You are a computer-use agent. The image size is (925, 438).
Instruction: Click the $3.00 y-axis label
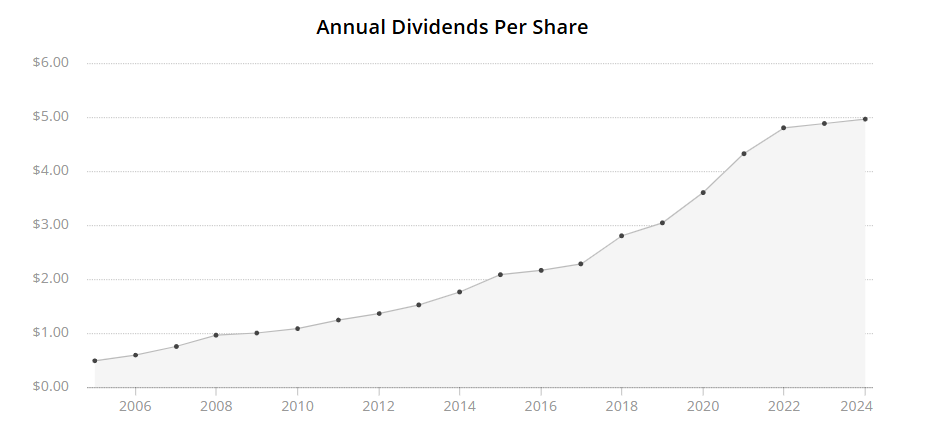(x=50, y=225)
